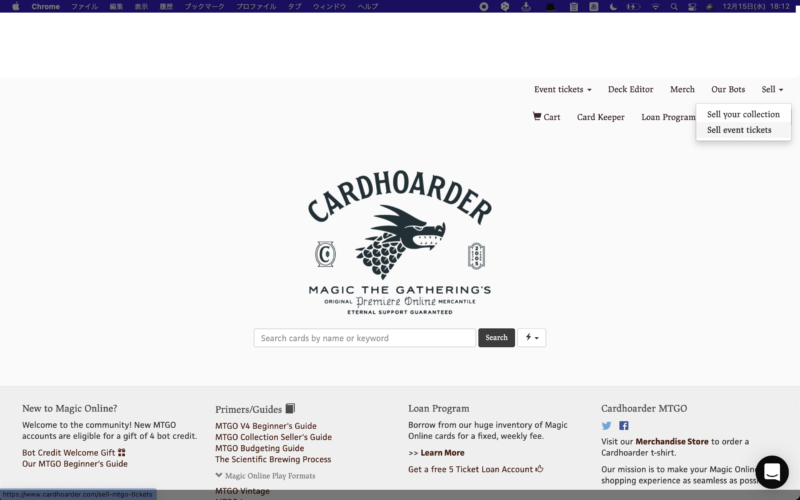The height and width of the screenshot is (500, 800).
Task: Focus the card search input field
Action: (365, 338)
